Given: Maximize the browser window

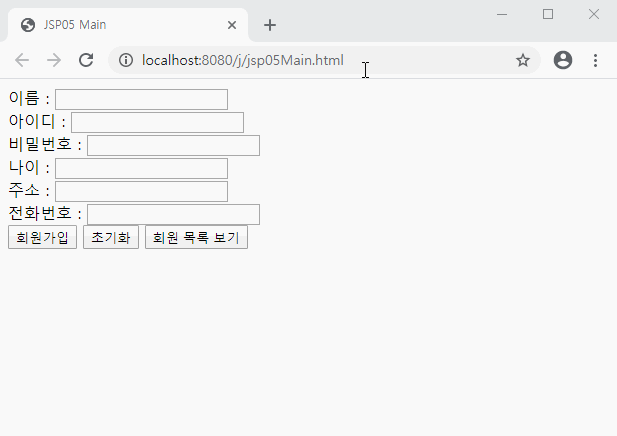Looking at the screenshot, I should point(548,15).
